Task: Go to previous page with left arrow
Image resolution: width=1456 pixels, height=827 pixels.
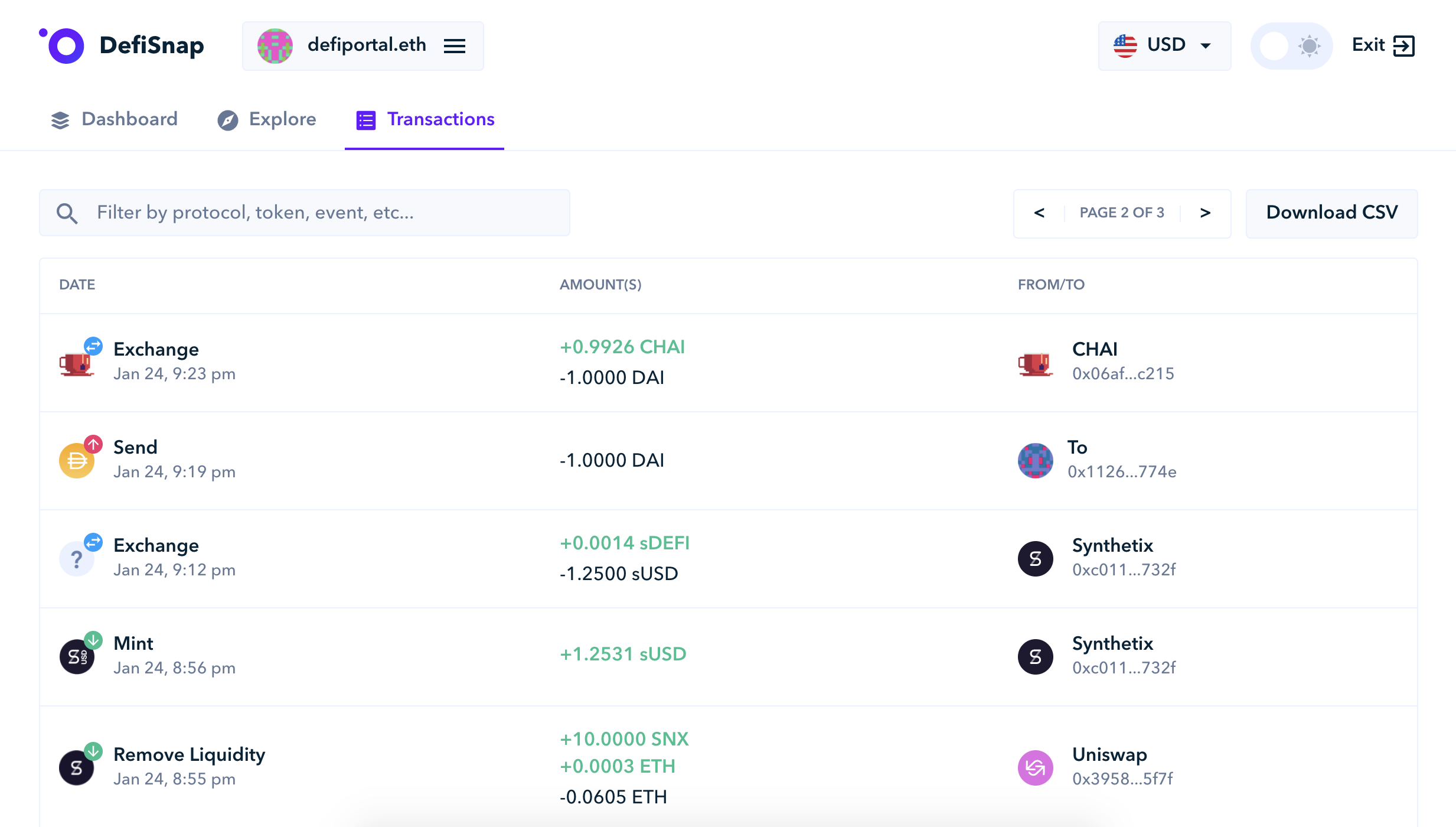Action: pyautogui.click(x=1040, y=213)
